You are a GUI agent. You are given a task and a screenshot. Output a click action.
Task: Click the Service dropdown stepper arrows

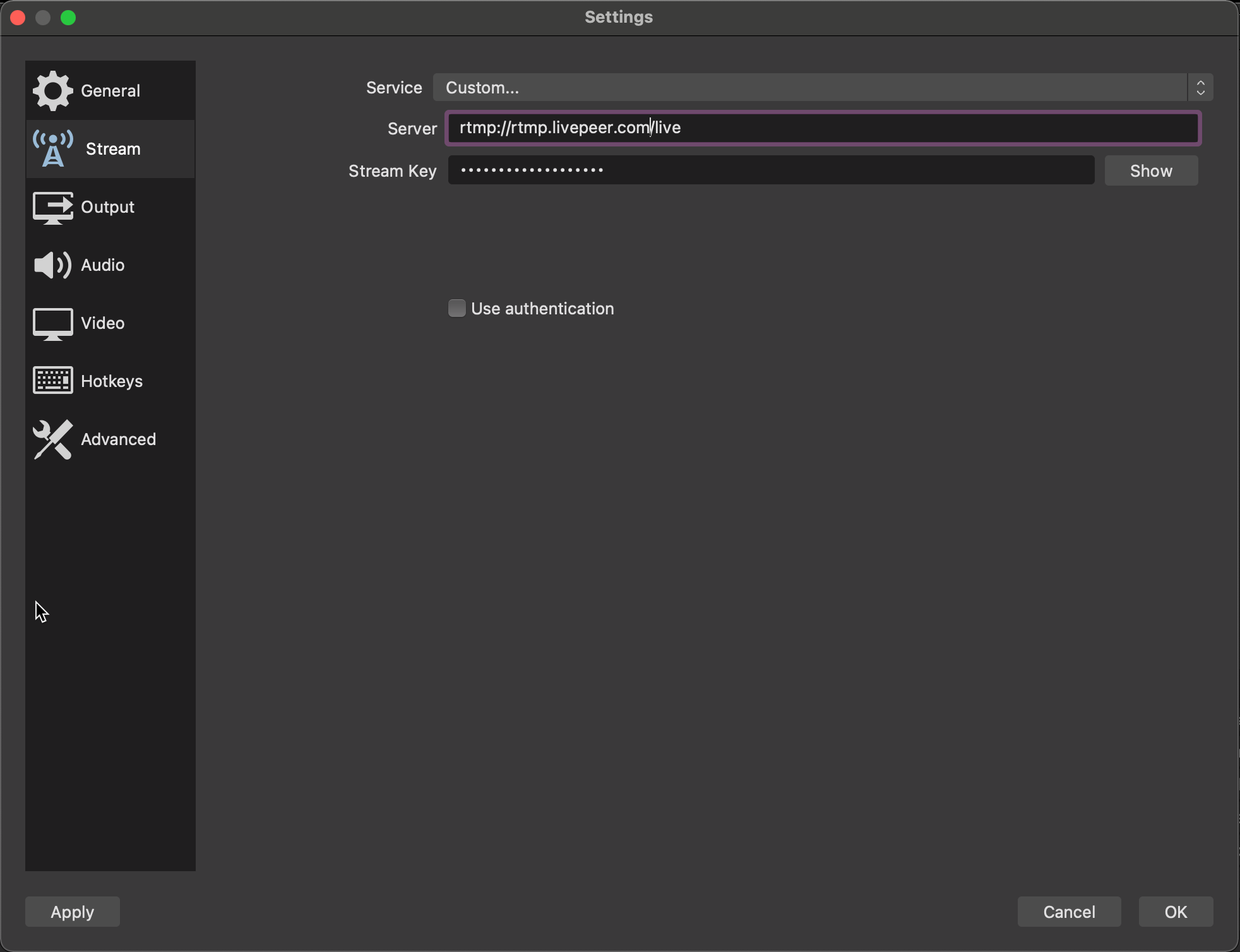point(1200,88)
